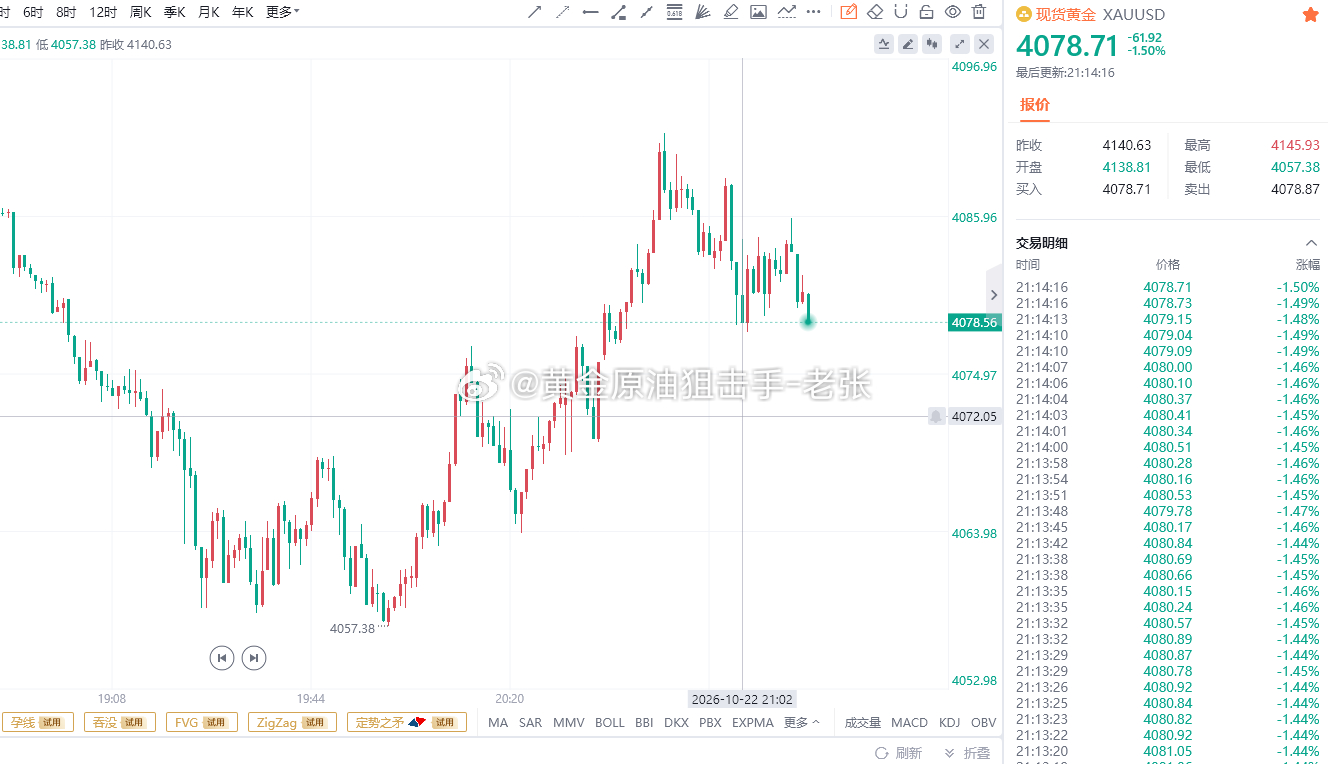Toggle the KDJ indicator
This screenshot has height=764, width=1331.
click(949, 722)
